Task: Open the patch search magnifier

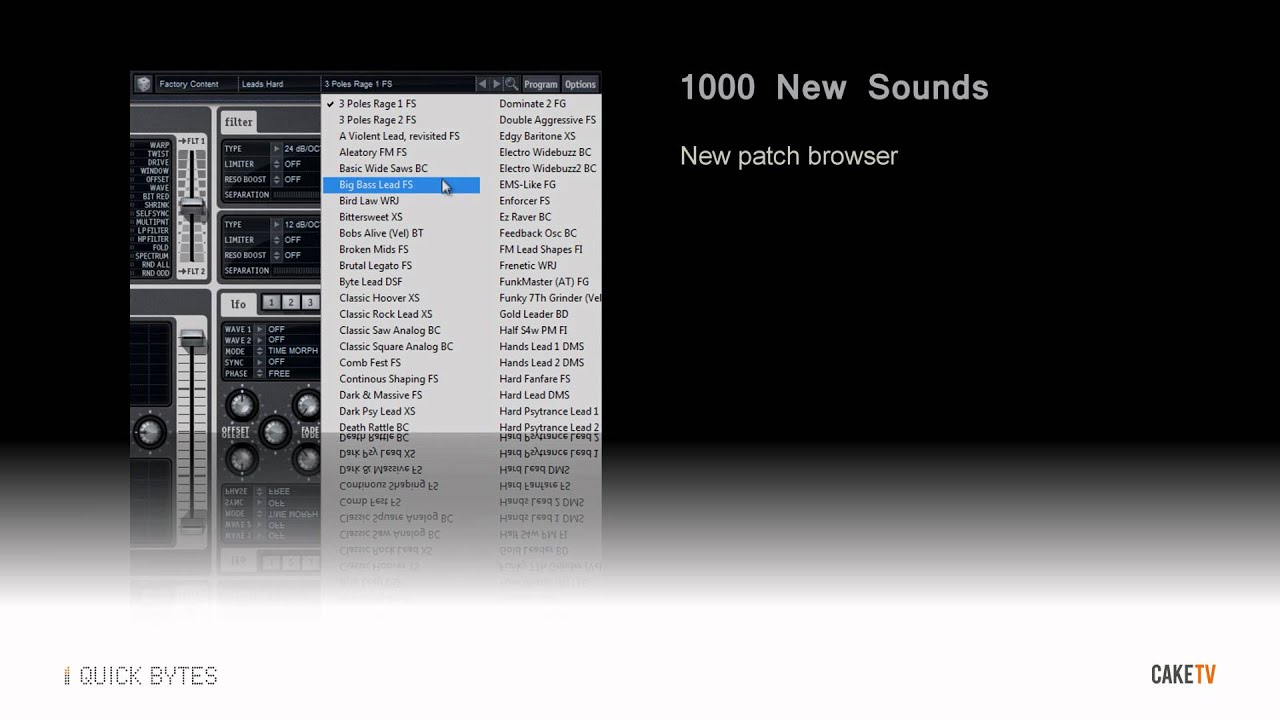Action: click(511, 84)
